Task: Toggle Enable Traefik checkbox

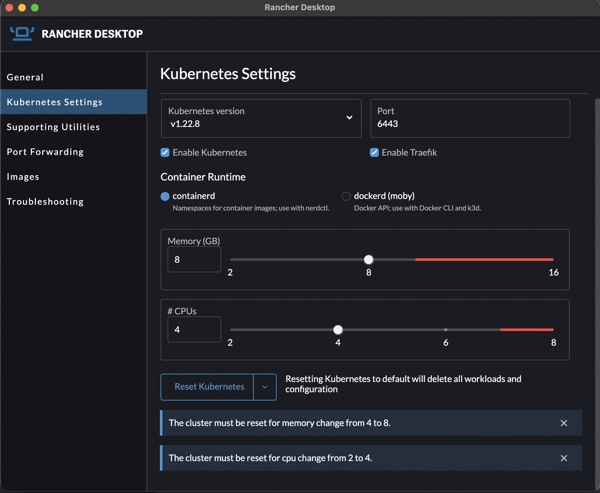Action: click(374, 152)
